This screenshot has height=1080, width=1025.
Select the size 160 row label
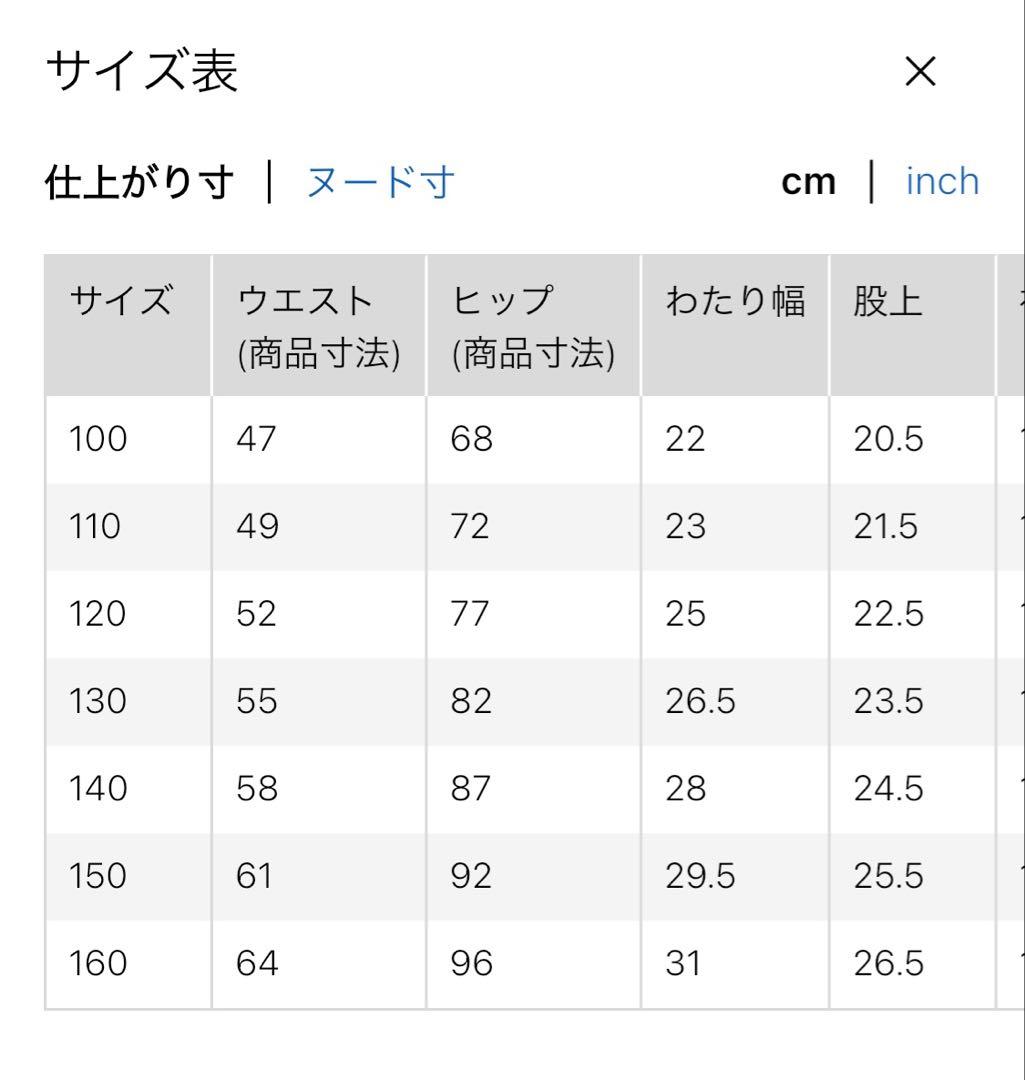click(x=98, y=963)
